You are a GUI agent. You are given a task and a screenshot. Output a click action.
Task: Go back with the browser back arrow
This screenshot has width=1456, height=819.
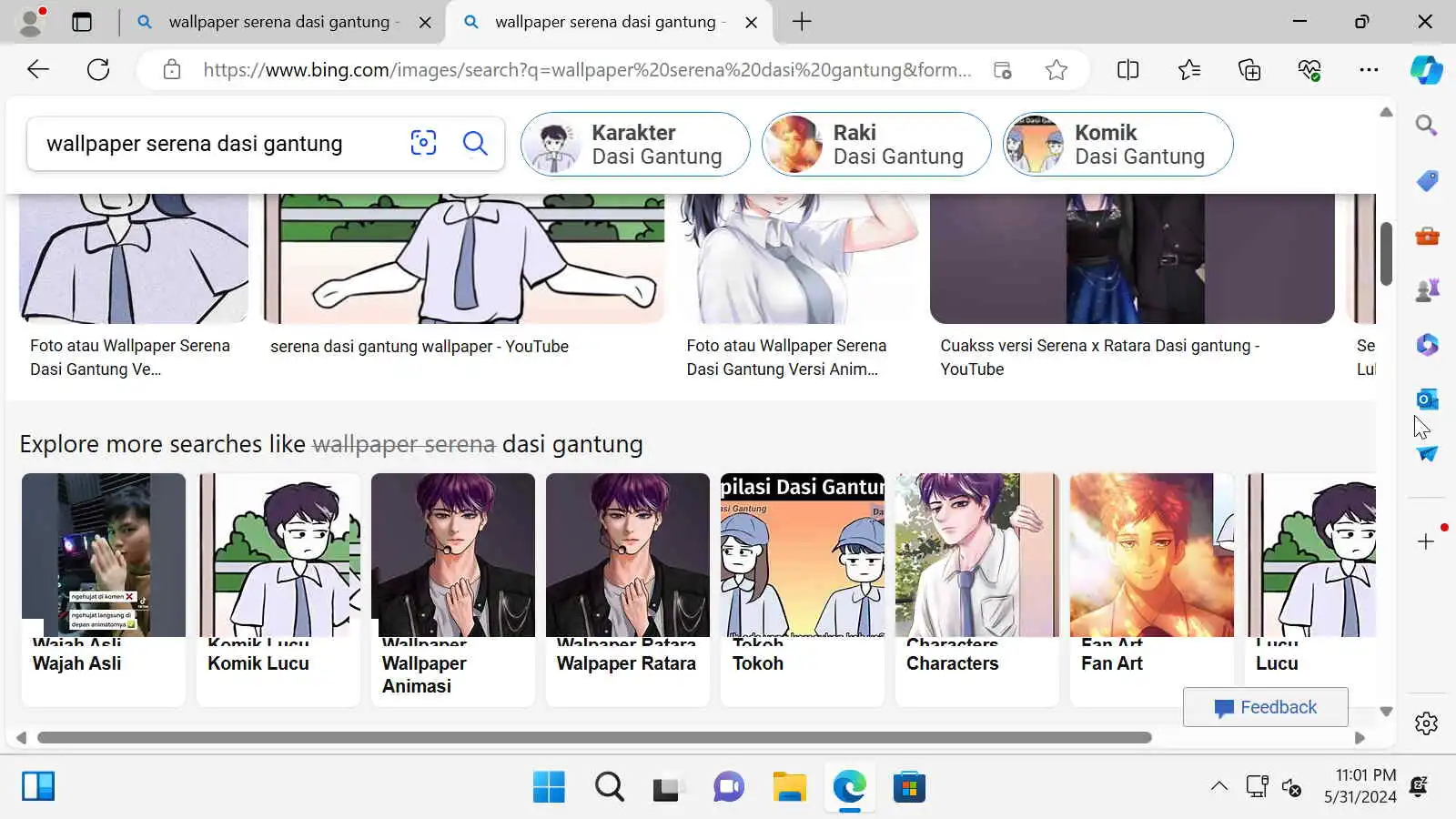(x=38, y=69)
